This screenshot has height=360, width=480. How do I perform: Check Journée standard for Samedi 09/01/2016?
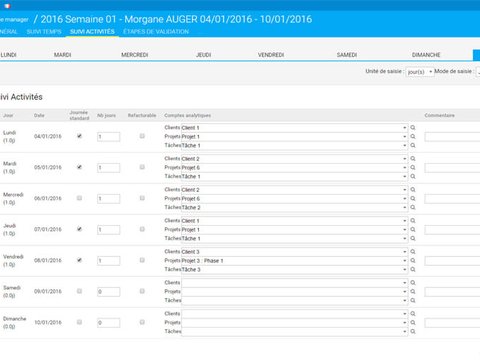coord(79,291)
